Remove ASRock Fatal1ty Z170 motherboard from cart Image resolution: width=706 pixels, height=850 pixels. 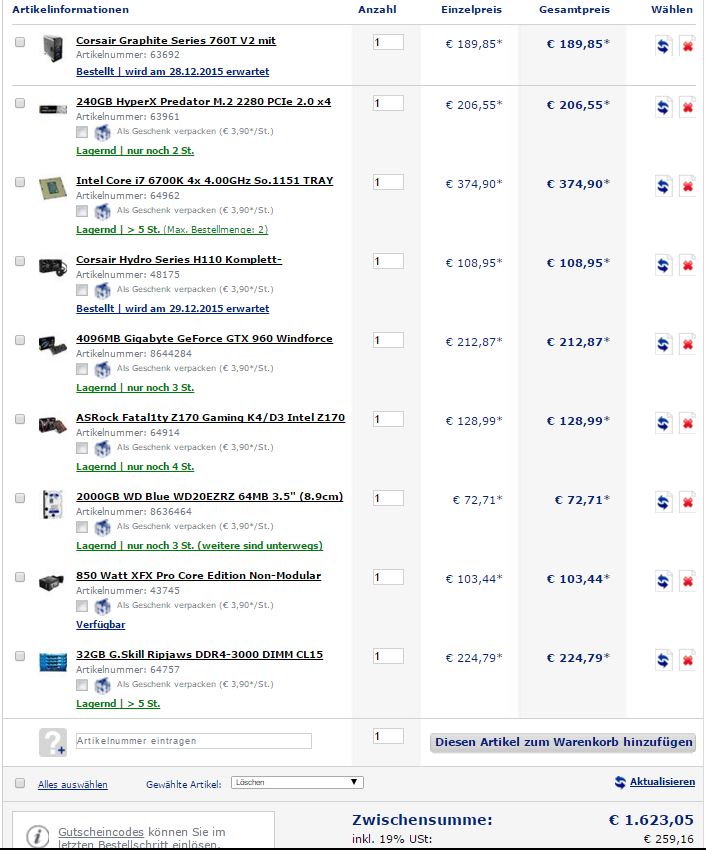(x=687, y=423)
